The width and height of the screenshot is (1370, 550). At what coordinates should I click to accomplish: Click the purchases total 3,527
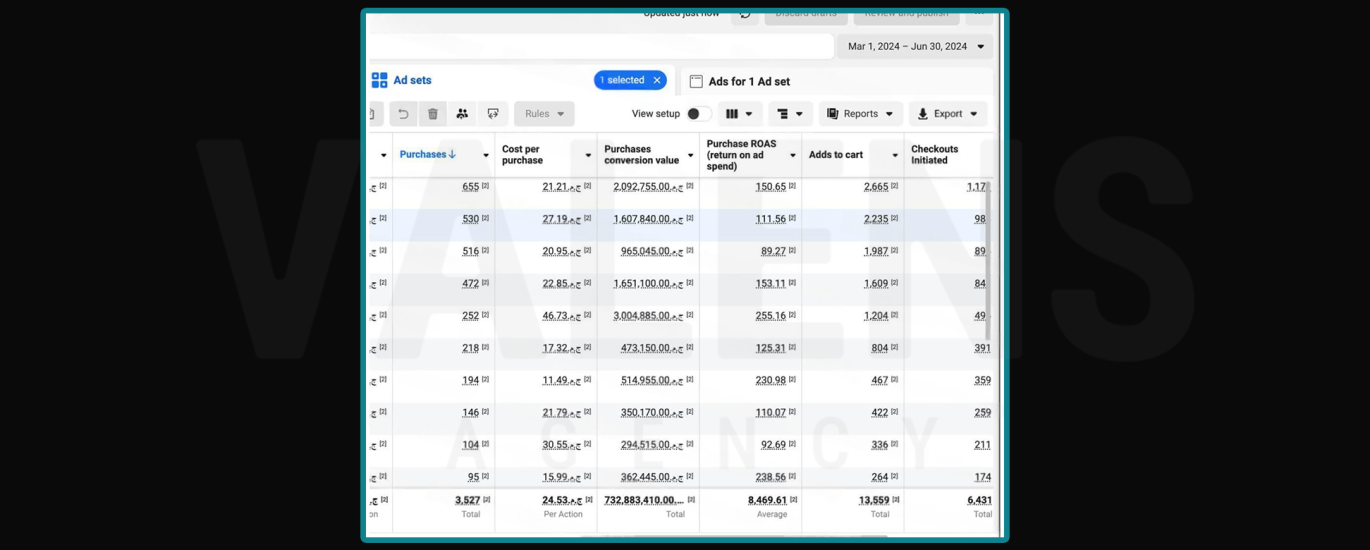[467, 500]
